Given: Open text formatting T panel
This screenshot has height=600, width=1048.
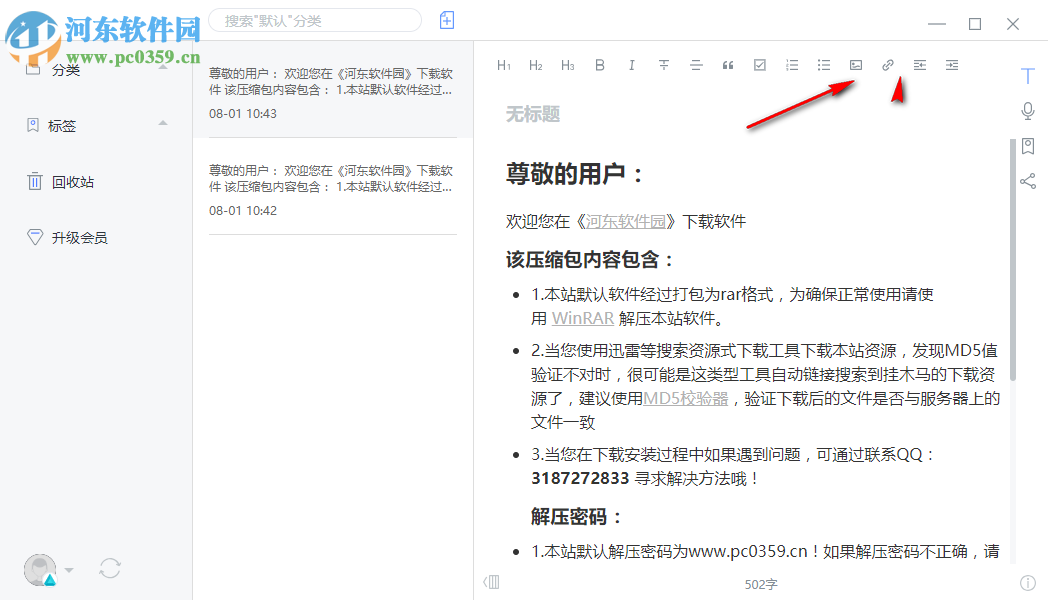Looking at the screenshot, I should (x=1028, y=76).
